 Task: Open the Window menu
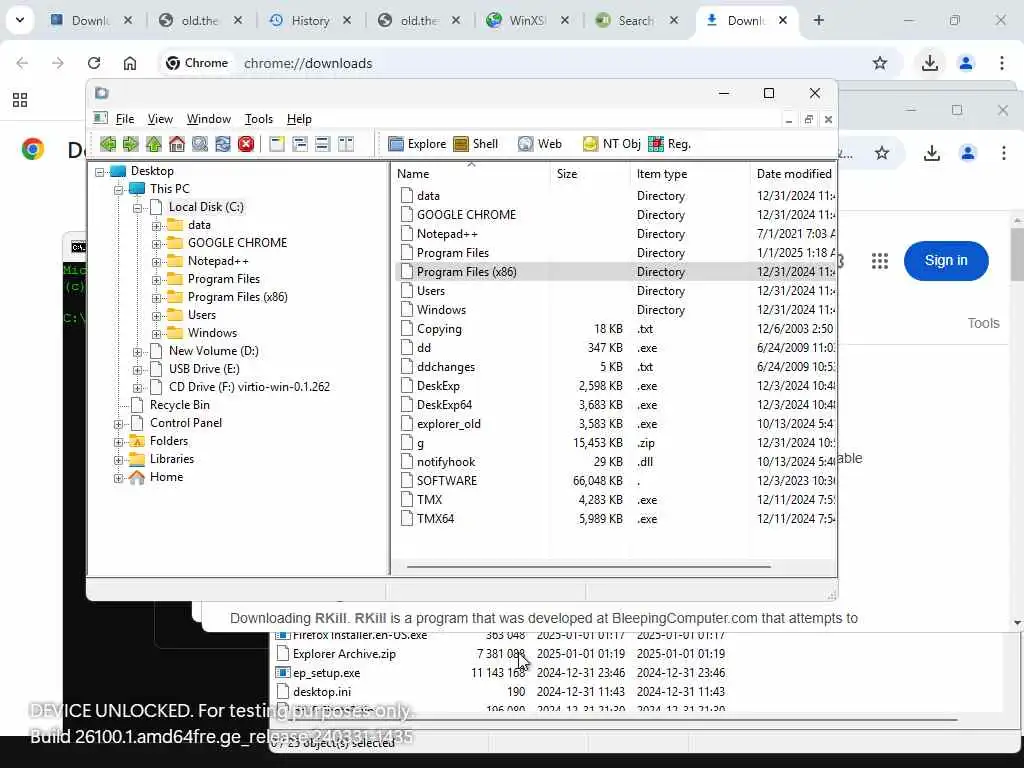click(x=209, y=119)
